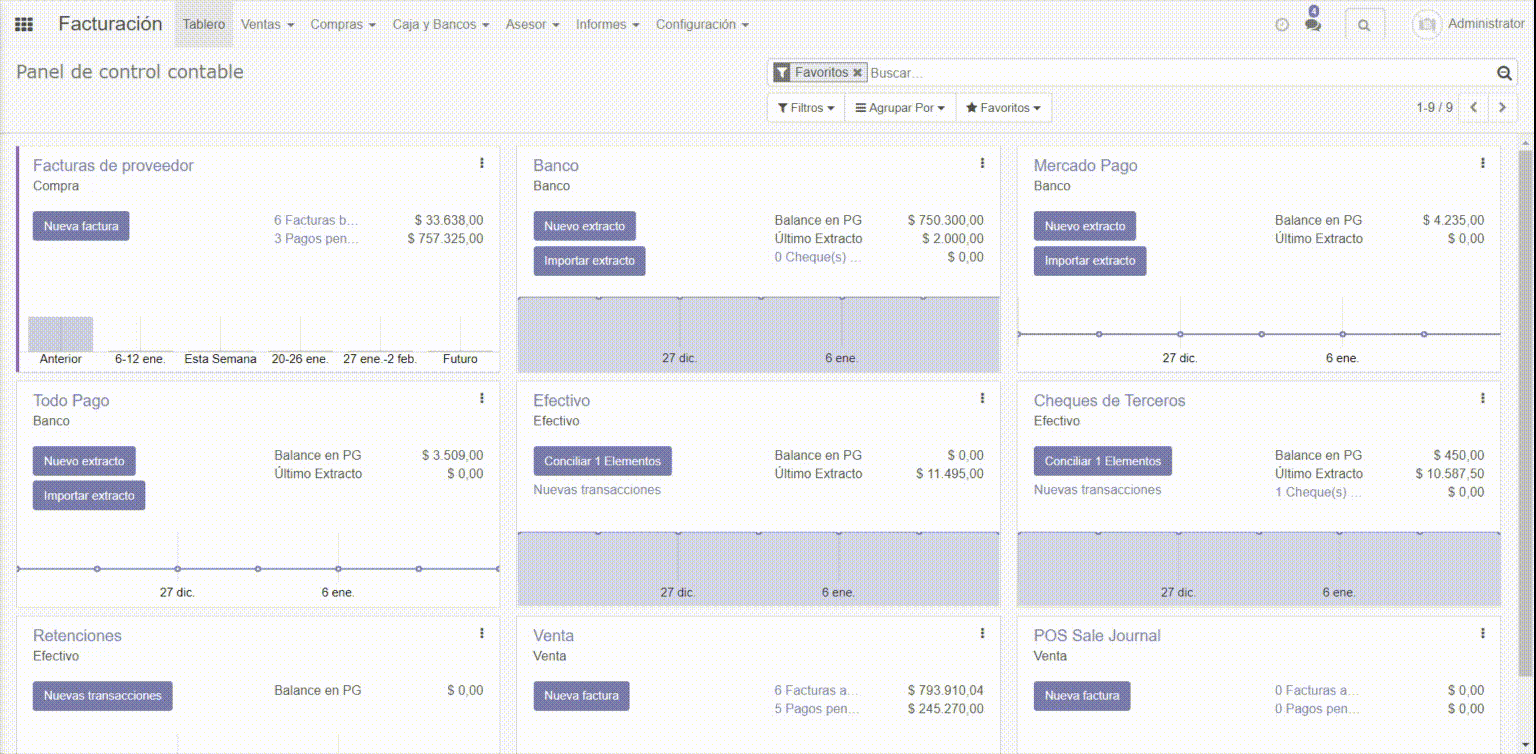Open the Retenciones card title

77,635
